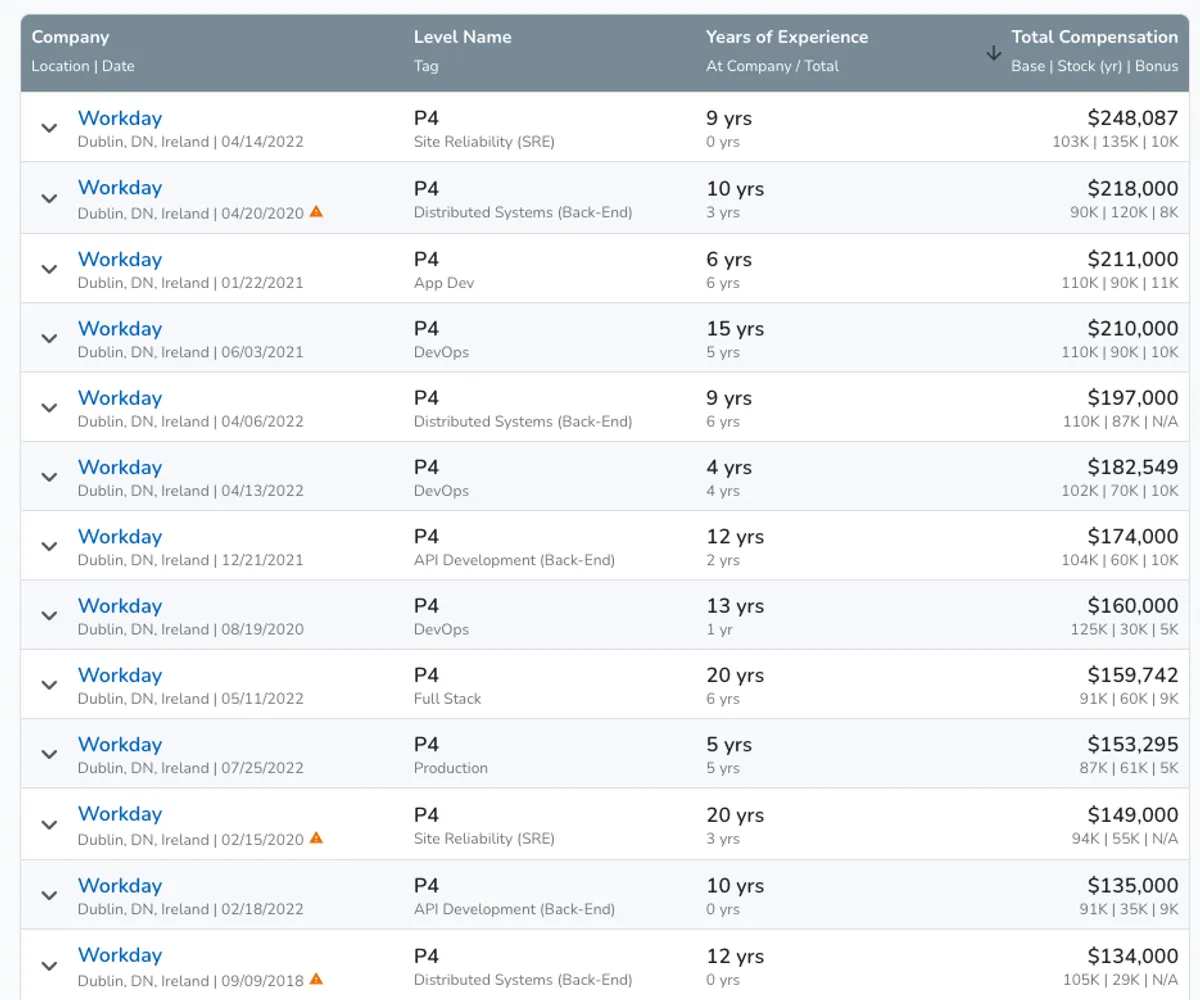Expand row chevron for 06/03/2021 DevOps entry
This screenshot has height=1000, width=1200.
point(49,338)
